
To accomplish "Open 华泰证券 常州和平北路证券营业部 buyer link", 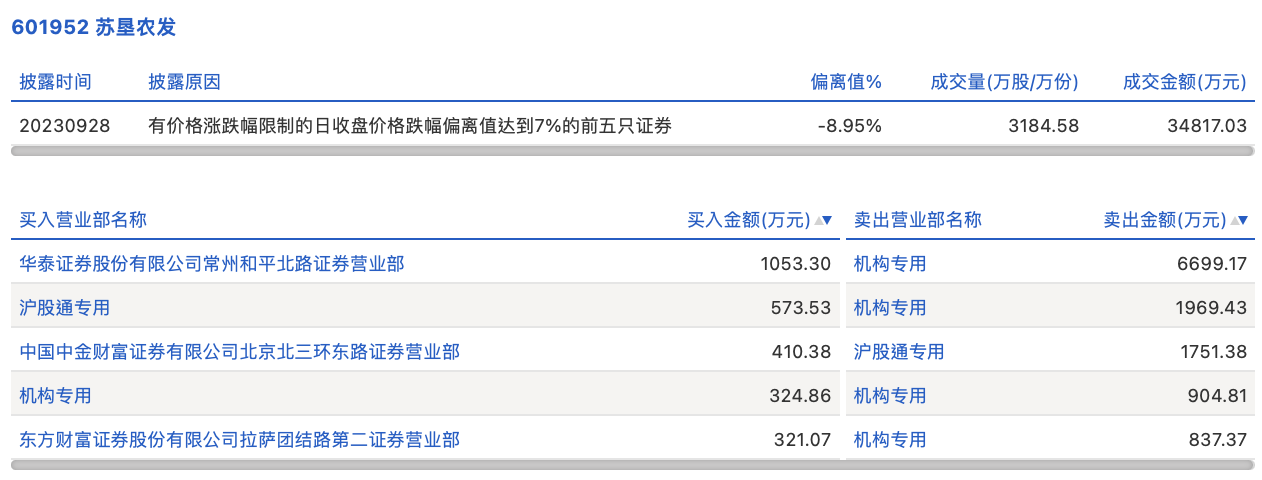I will 212,264.
